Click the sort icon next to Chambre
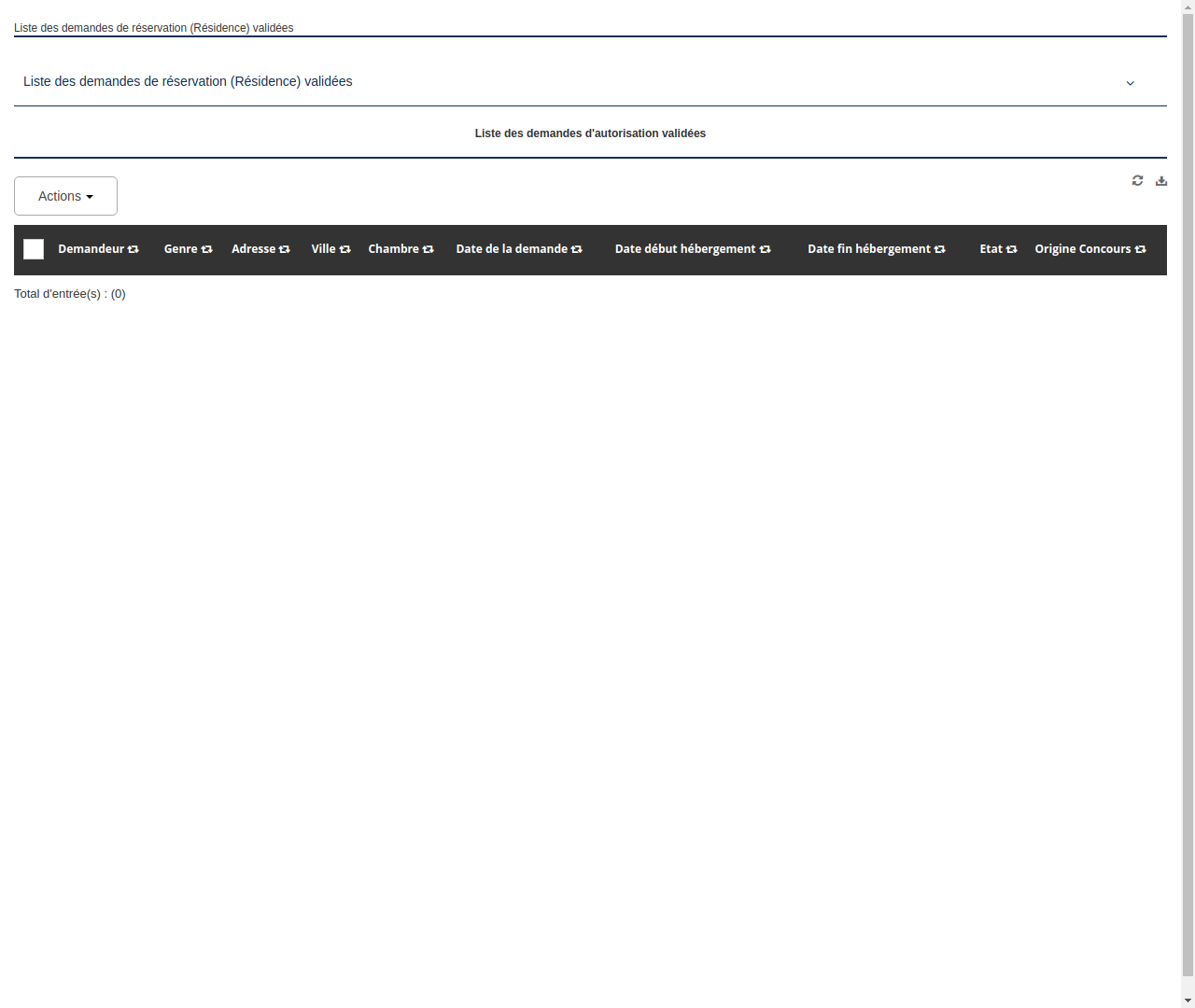The height and width of the screenshot is (1008, 1195). point(427,249)
